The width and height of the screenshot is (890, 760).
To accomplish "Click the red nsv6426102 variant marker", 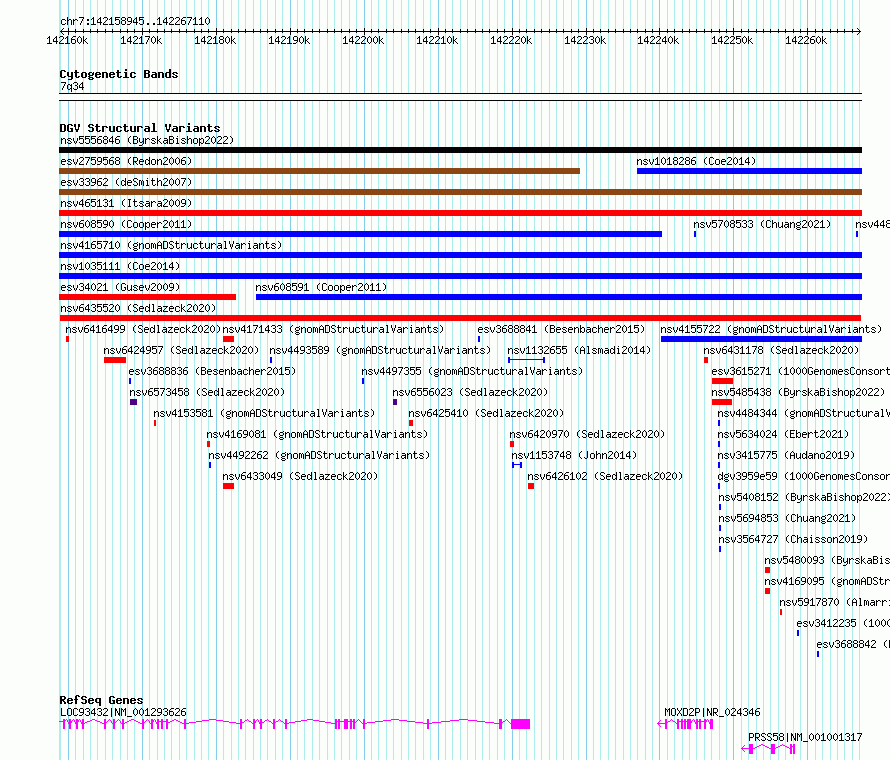I will (x=531, y=486).
